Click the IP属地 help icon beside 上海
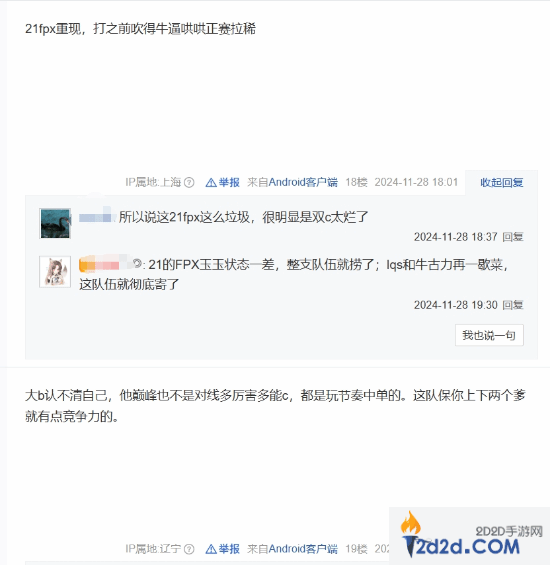This screenshot has width=550, height=565. 189,183
